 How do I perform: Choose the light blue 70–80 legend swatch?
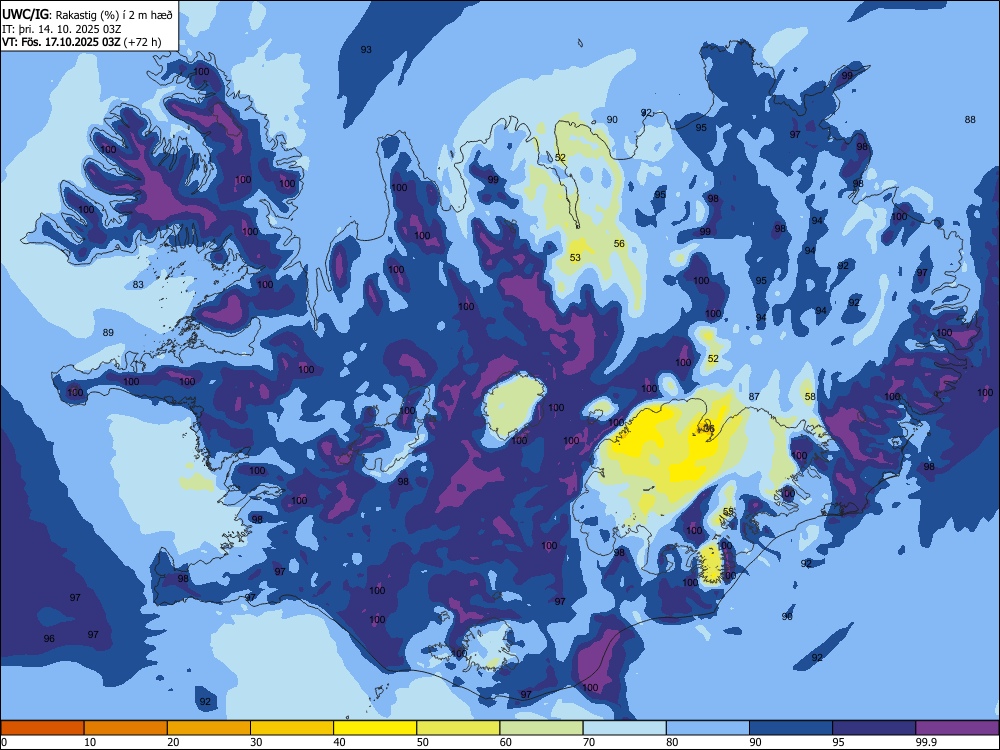[624, 728]
